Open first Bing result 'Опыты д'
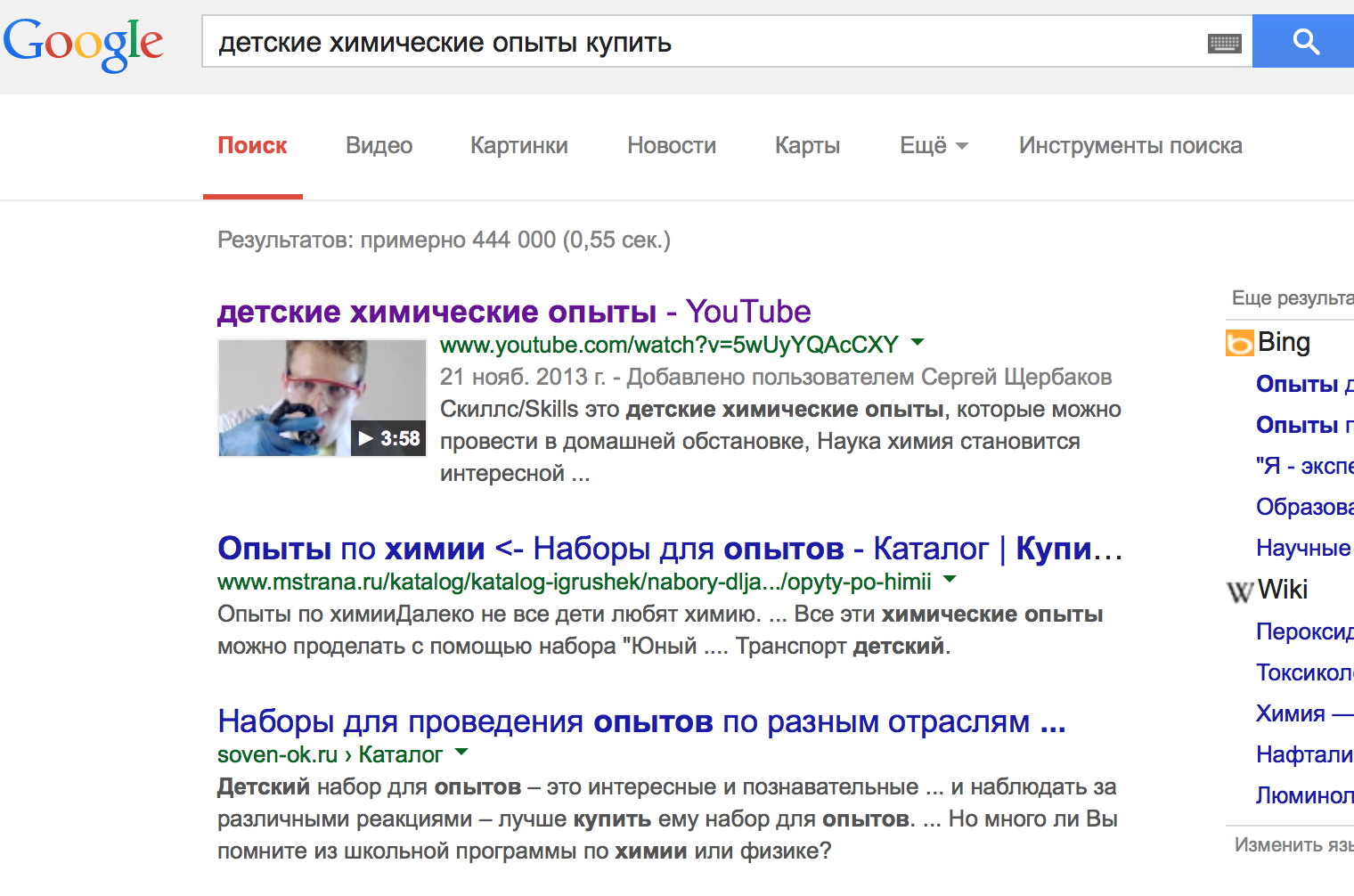 [1304, 384]
